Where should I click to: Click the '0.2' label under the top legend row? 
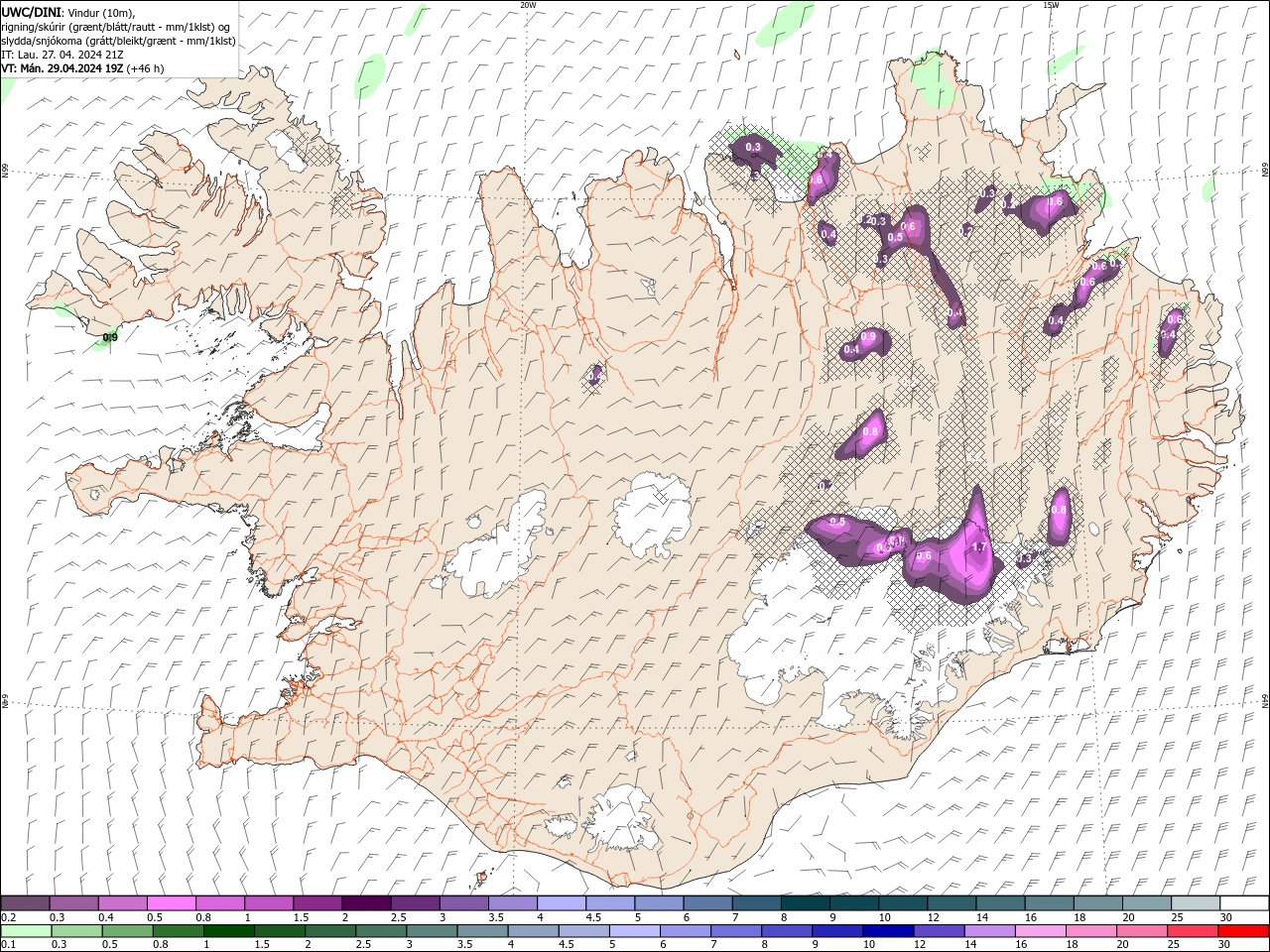click(9, 917)
